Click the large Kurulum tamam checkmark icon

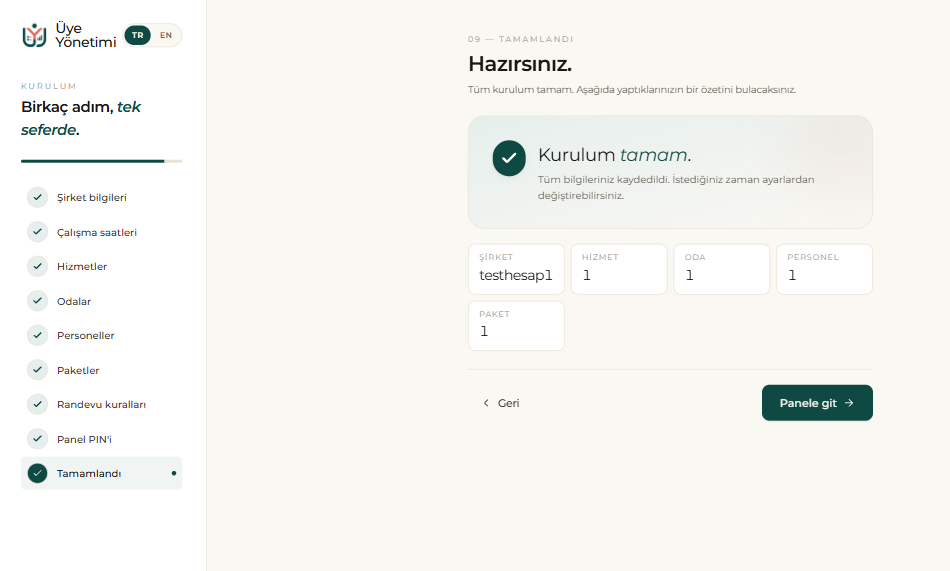(509, 158)
